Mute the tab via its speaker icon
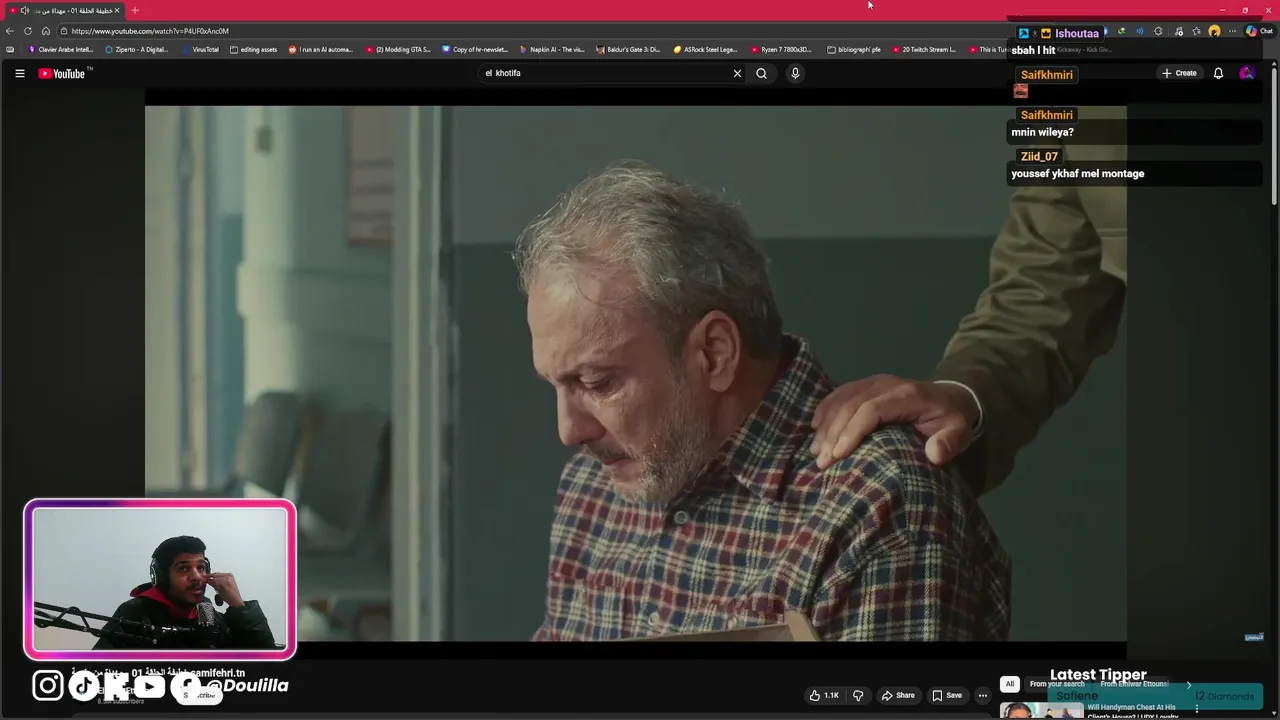Image resolution: width=1280 pixels, height=720 pixels. pyautogui.click(x=25, y=10)
